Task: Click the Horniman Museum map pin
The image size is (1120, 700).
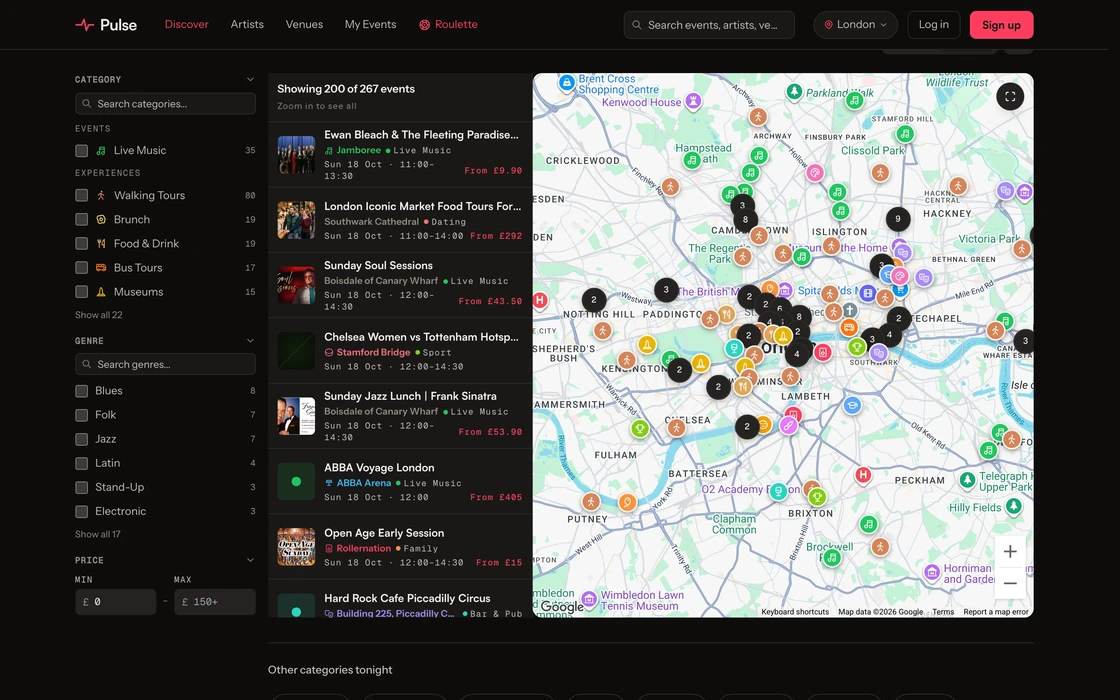Action: (931, 572)
